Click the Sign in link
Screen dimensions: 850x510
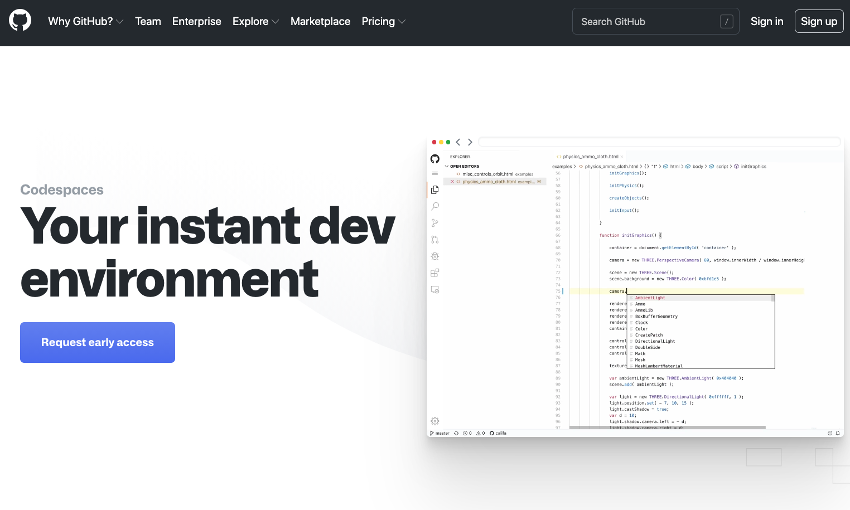[767, 21]
